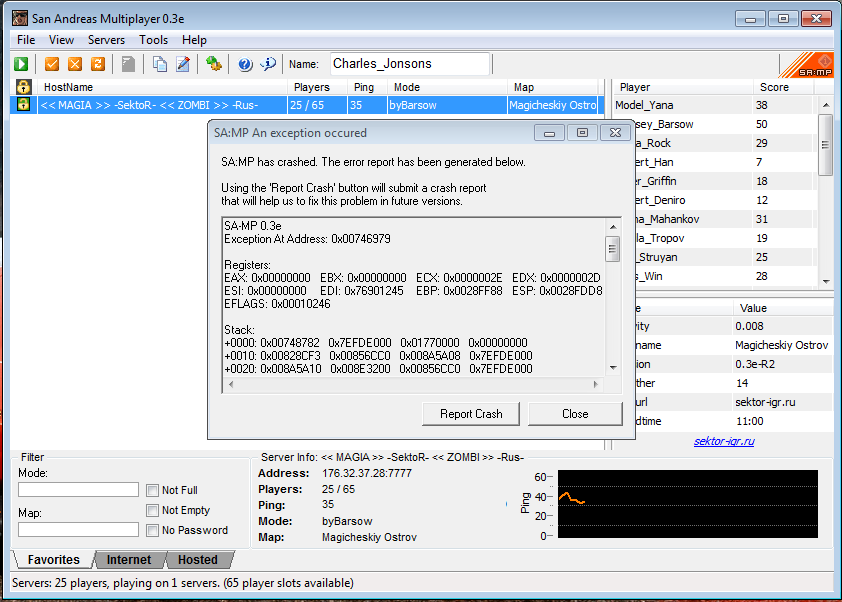Open the Servers menu
The height and width of the screenshot is (602, 842).
coord(106,40)
